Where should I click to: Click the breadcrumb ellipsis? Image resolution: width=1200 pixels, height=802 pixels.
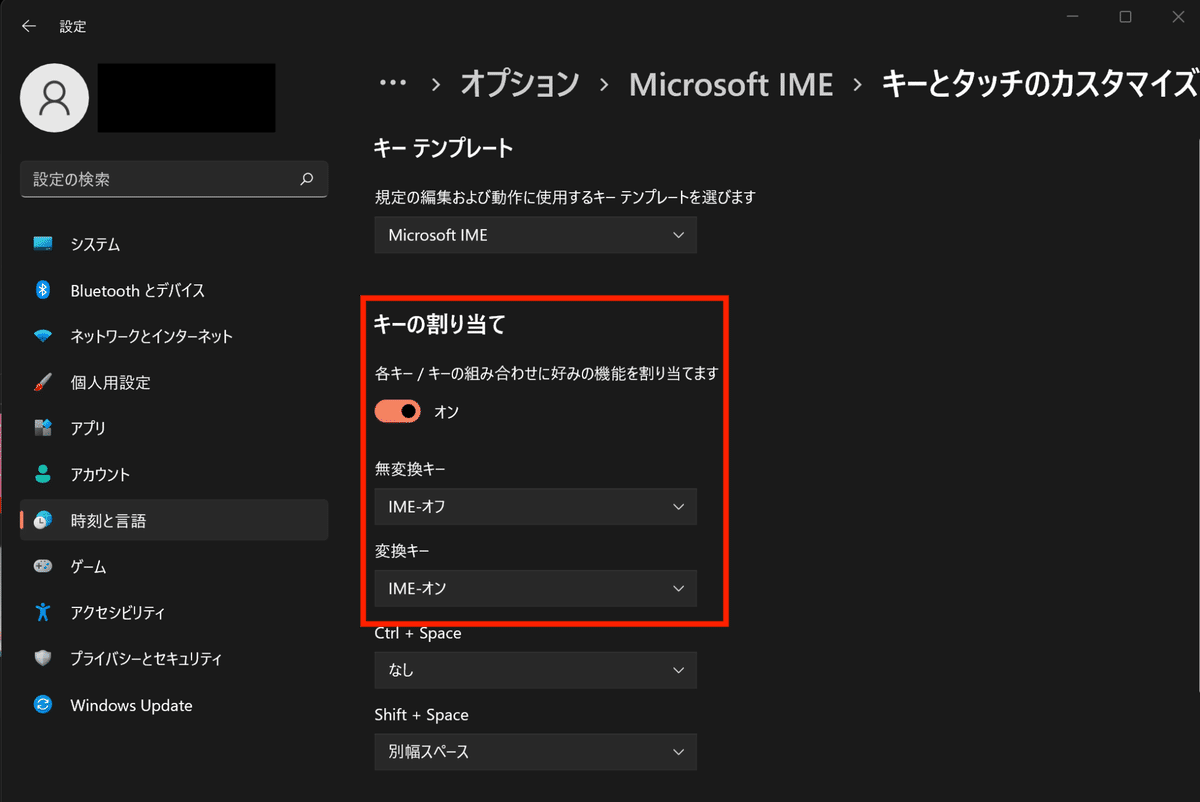pos(394,85)
